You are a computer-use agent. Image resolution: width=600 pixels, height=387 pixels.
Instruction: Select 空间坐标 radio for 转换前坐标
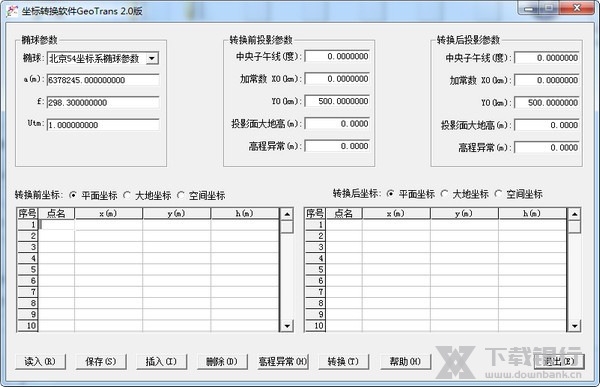click(x=181, y=195)
